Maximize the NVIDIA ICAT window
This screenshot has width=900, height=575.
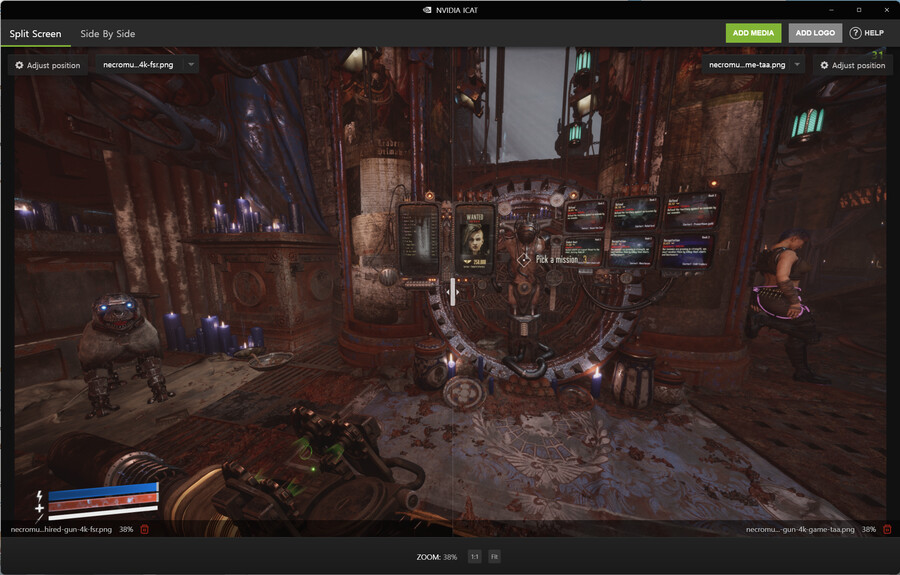pyautogui.click(x=859, y=10)
